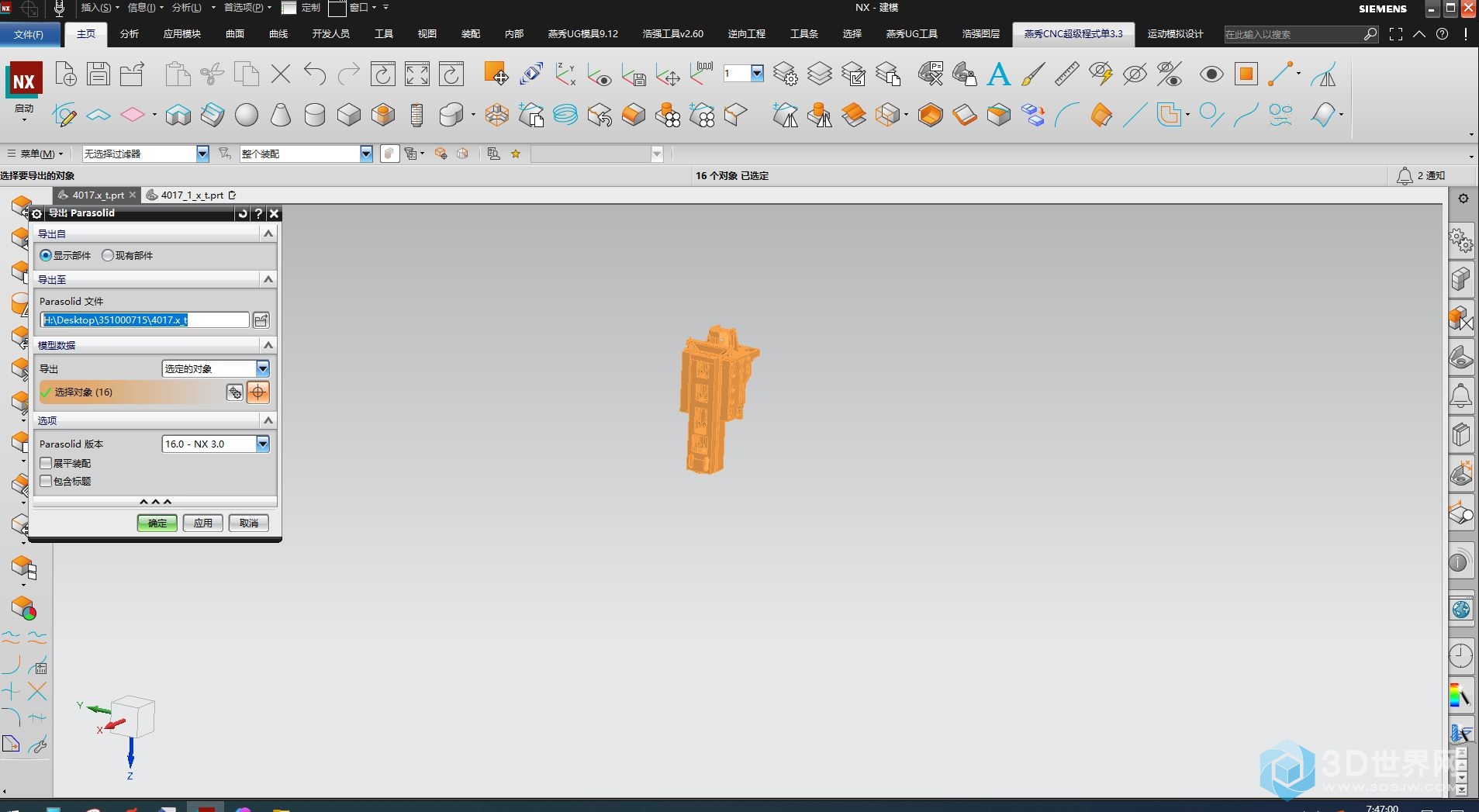Click the Undo arrow icon

315,74
